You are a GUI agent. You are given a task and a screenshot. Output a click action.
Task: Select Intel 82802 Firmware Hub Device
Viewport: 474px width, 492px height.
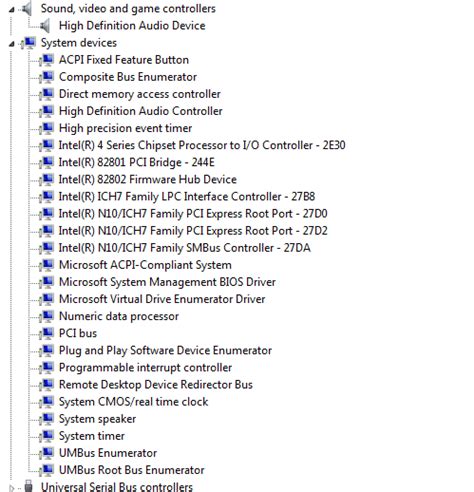pyautogui.click(x=148, y=180)
